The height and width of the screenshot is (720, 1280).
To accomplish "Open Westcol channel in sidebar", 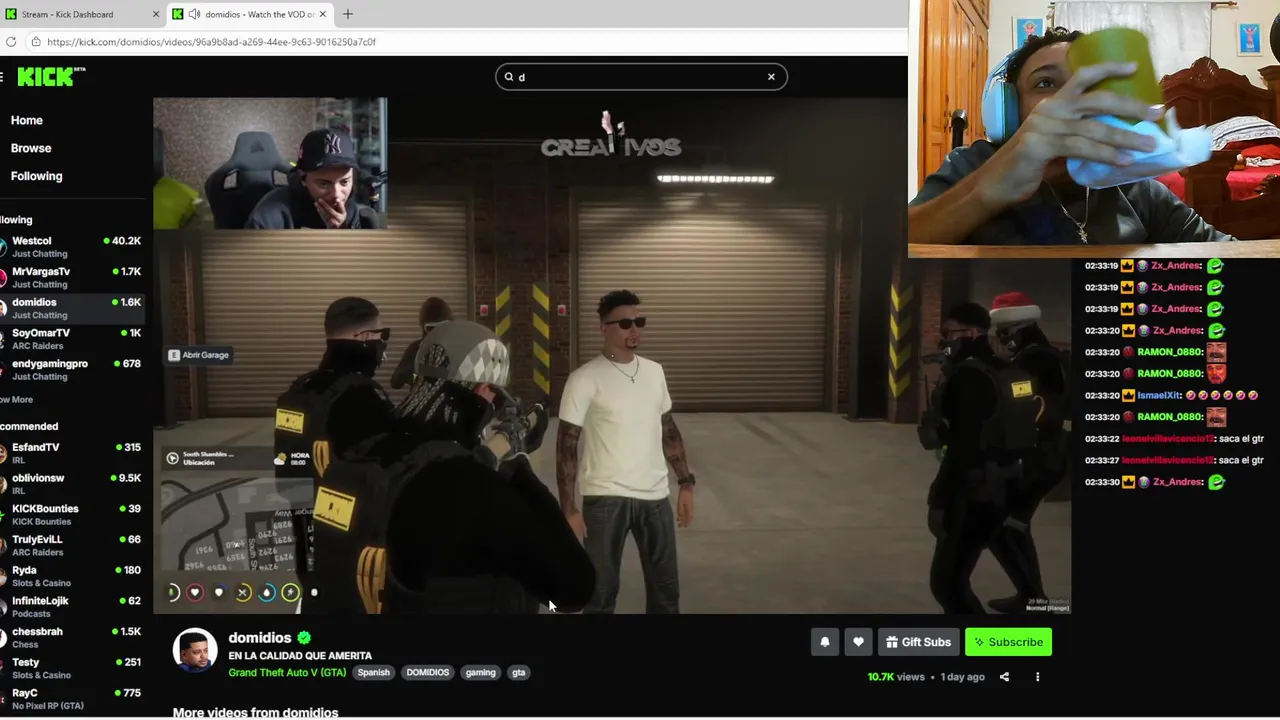I will (x=72, y=246).
